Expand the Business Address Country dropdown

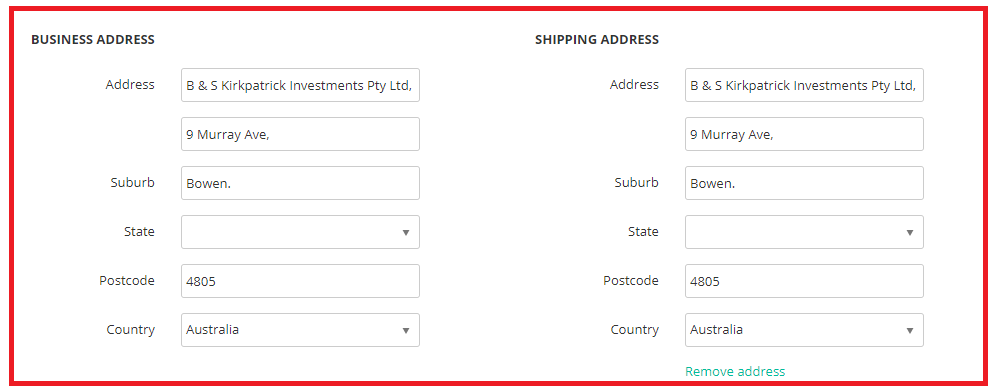pyautogui.click(x=300, y=330)
